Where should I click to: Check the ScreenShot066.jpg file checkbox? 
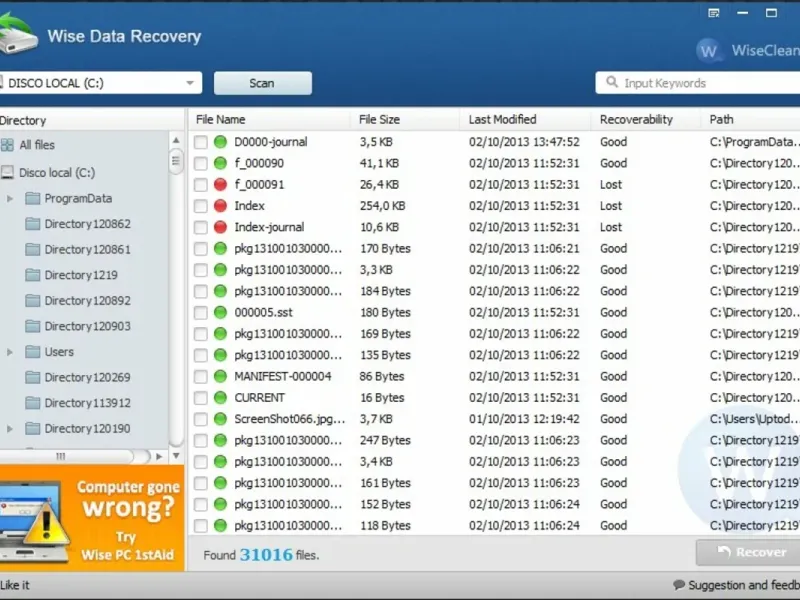pyautogui.click(x=201, y=419)
